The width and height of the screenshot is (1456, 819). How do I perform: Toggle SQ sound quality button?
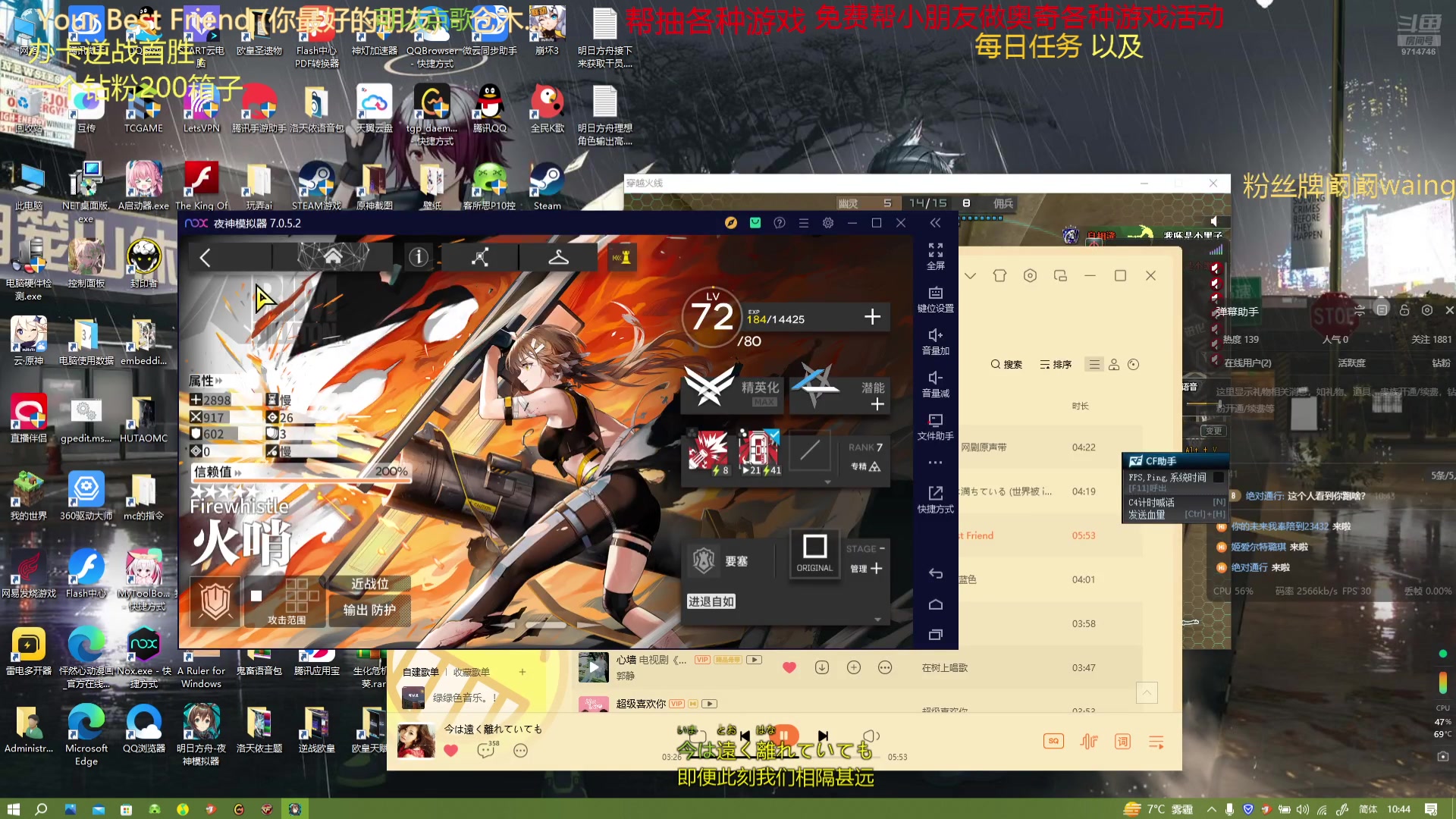[x=1053, y=742]
